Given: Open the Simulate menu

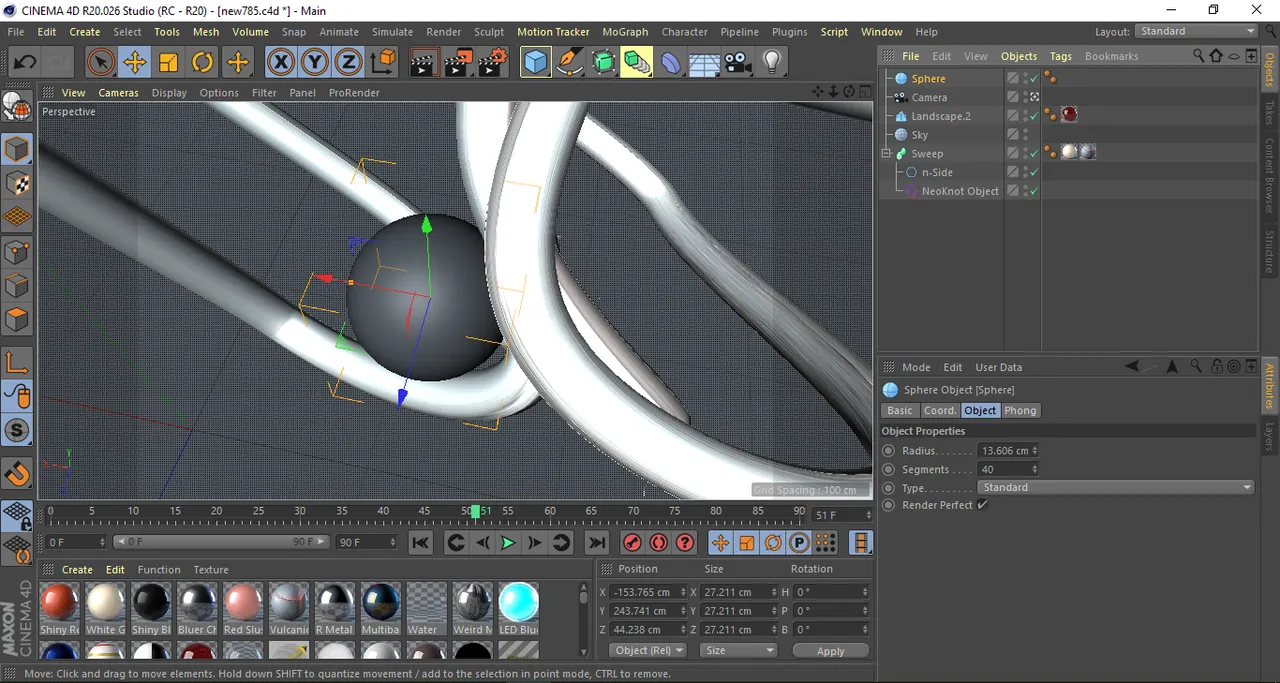Looking at the screenshot, I should [x=392, y=32].
